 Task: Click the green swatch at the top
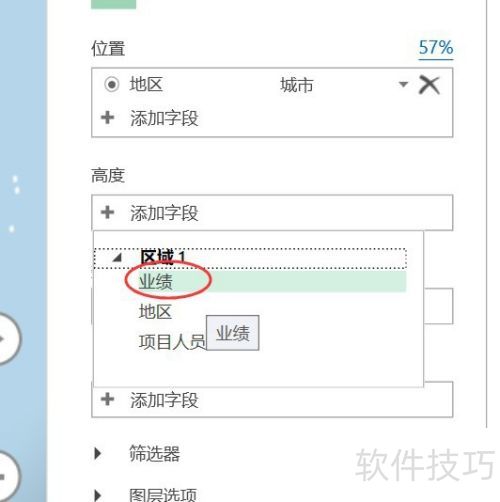(x=114, y=4)
